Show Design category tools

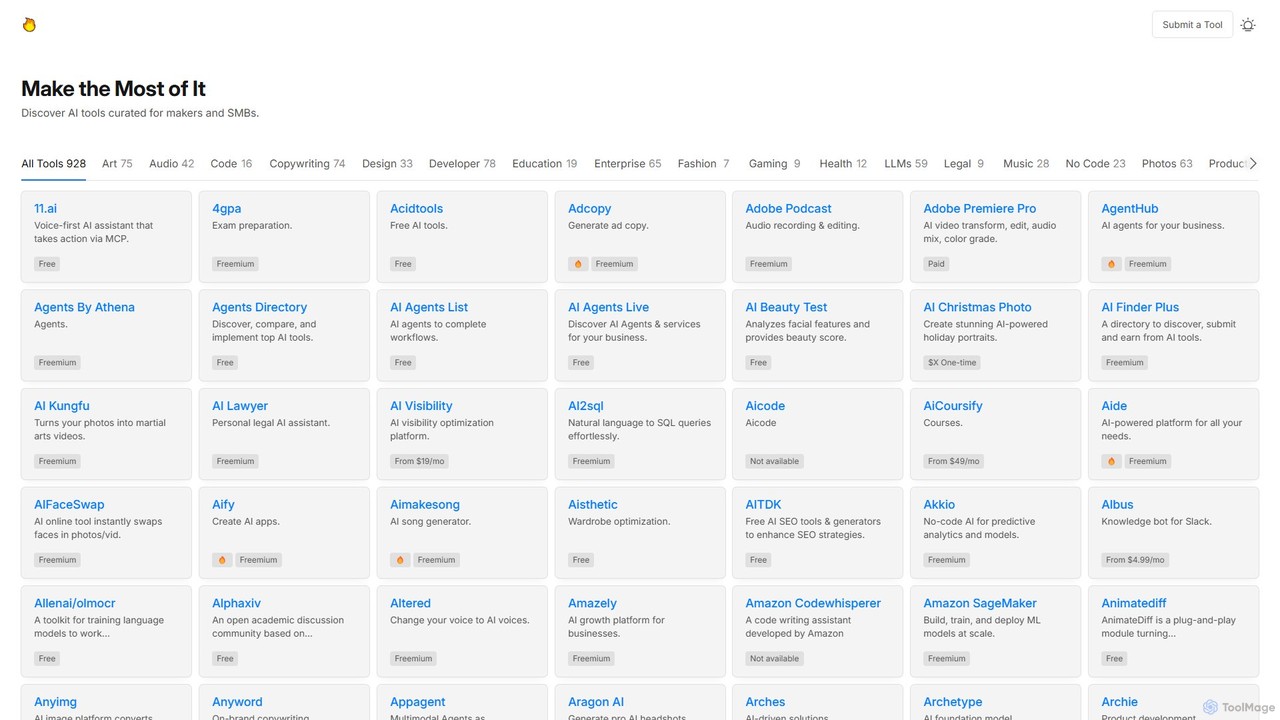pyautogui.click(x=387, y=164)
